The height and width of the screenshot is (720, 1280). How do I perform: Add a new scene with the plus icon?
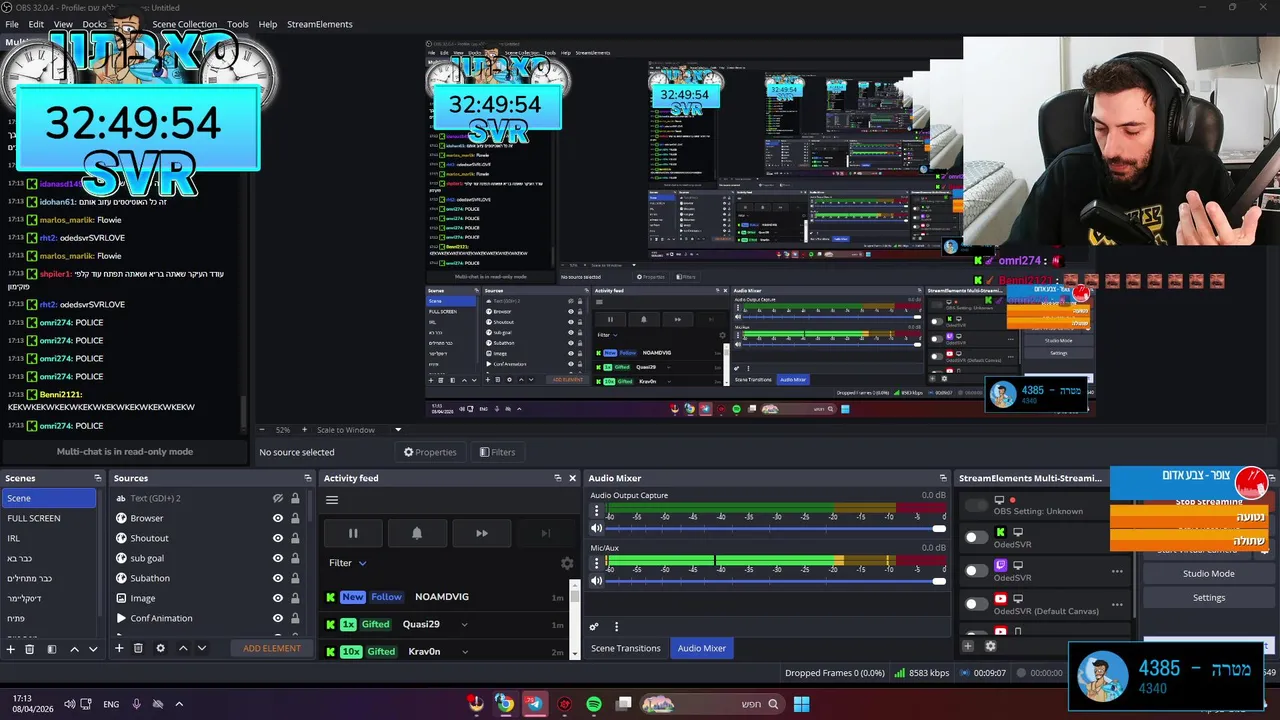coord(11,649)
